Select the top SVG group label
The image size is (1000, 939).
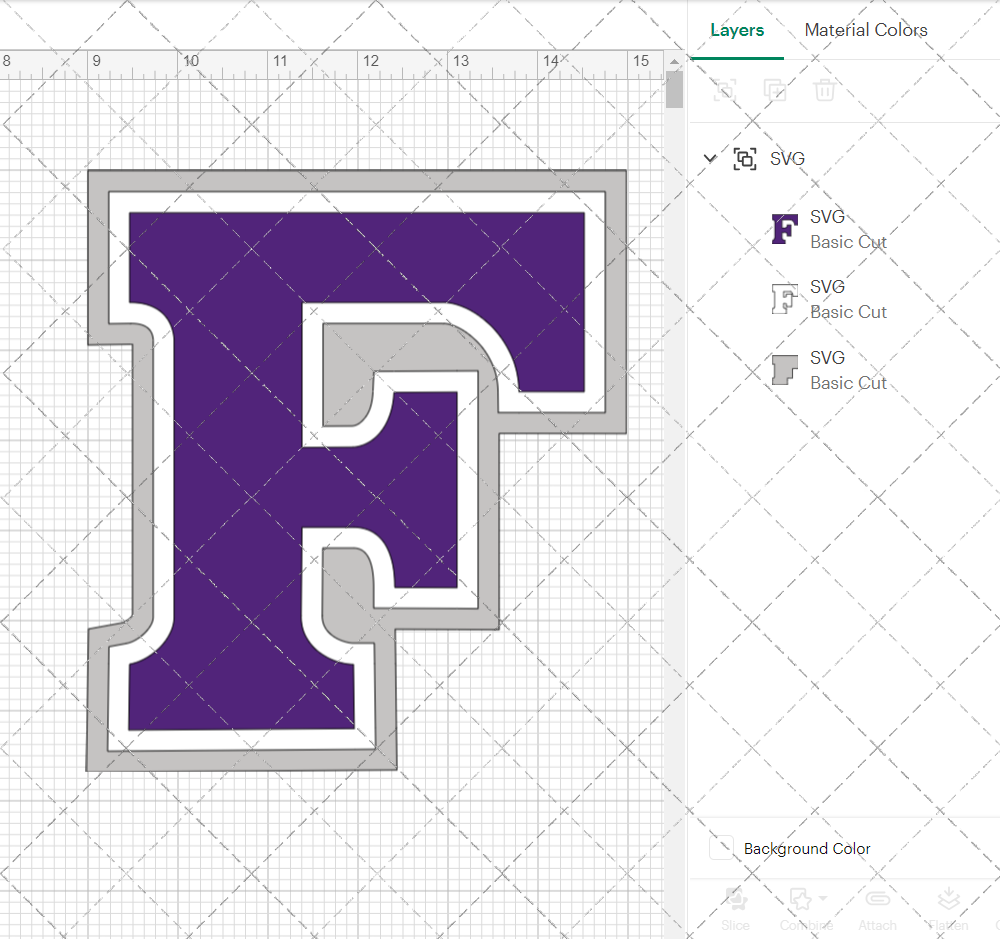(x=787, y=158)
